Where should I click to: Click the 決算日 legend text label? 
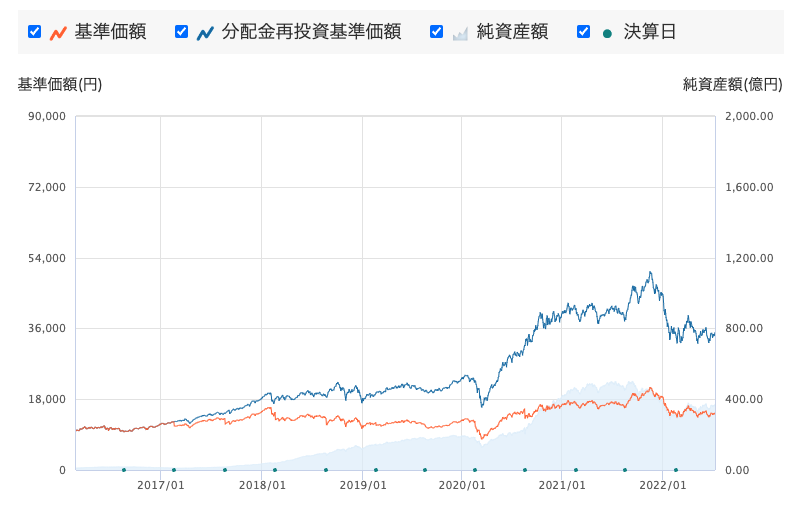coord(650,32)
